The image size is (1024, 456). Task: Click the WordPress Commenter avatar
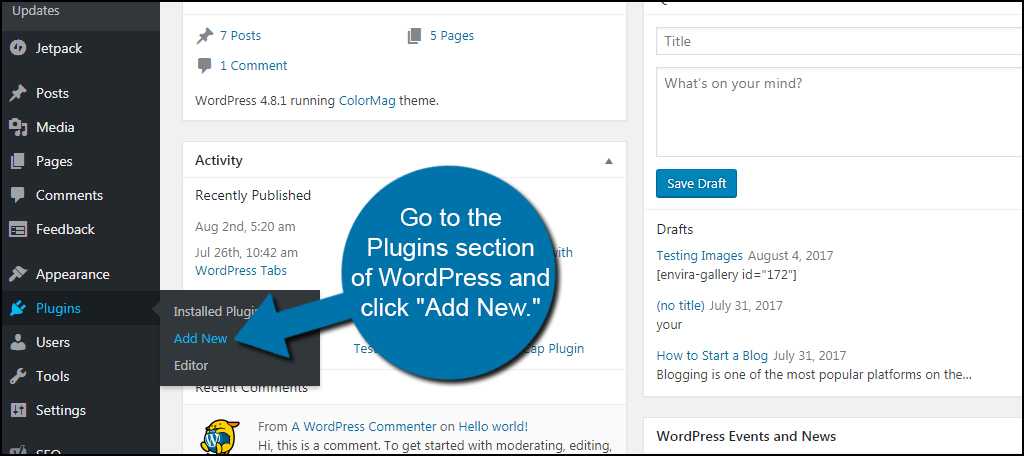(x=218, y=436)
